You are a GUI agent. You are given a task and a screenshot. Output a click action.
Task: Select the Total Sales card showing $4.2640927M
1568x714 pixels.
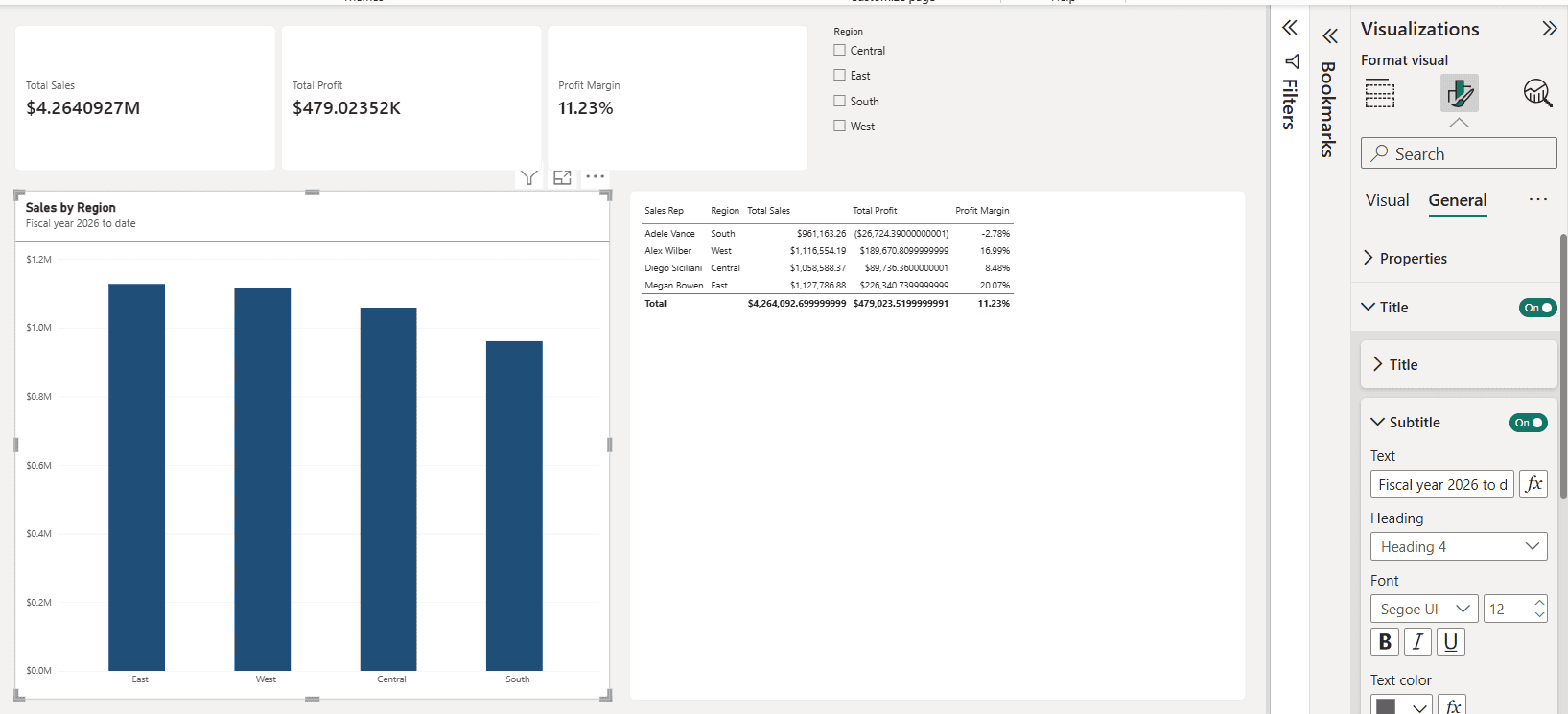point(145,98)
